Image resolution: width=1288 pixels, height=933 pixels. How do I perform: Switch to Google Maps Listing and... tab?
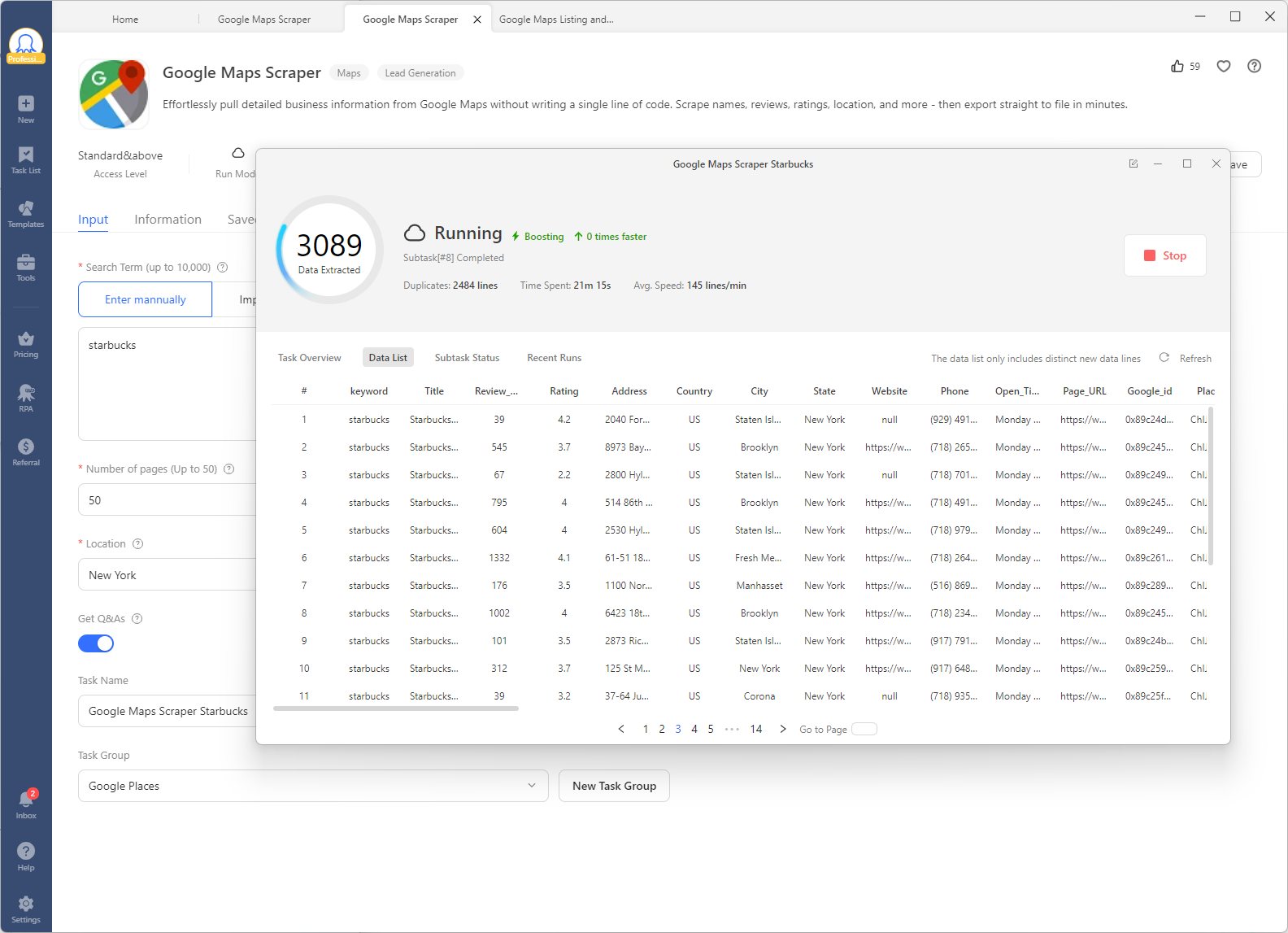click(556, 20)
